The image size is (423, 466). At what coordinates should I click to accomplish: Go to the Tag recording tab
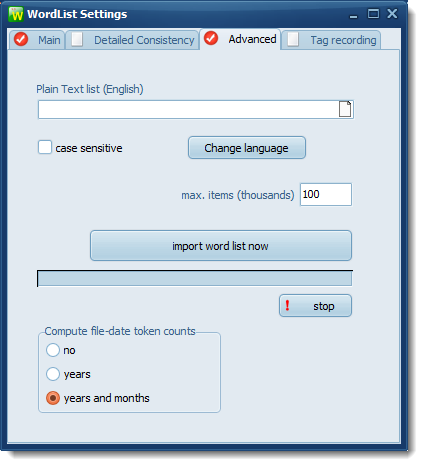[x=331, y=40]
